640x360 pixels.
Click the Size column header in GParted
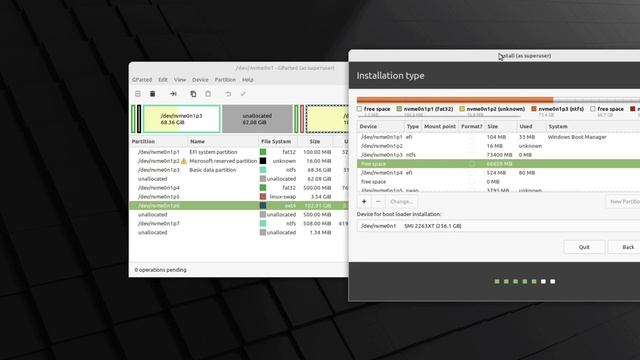pos(315,141)
